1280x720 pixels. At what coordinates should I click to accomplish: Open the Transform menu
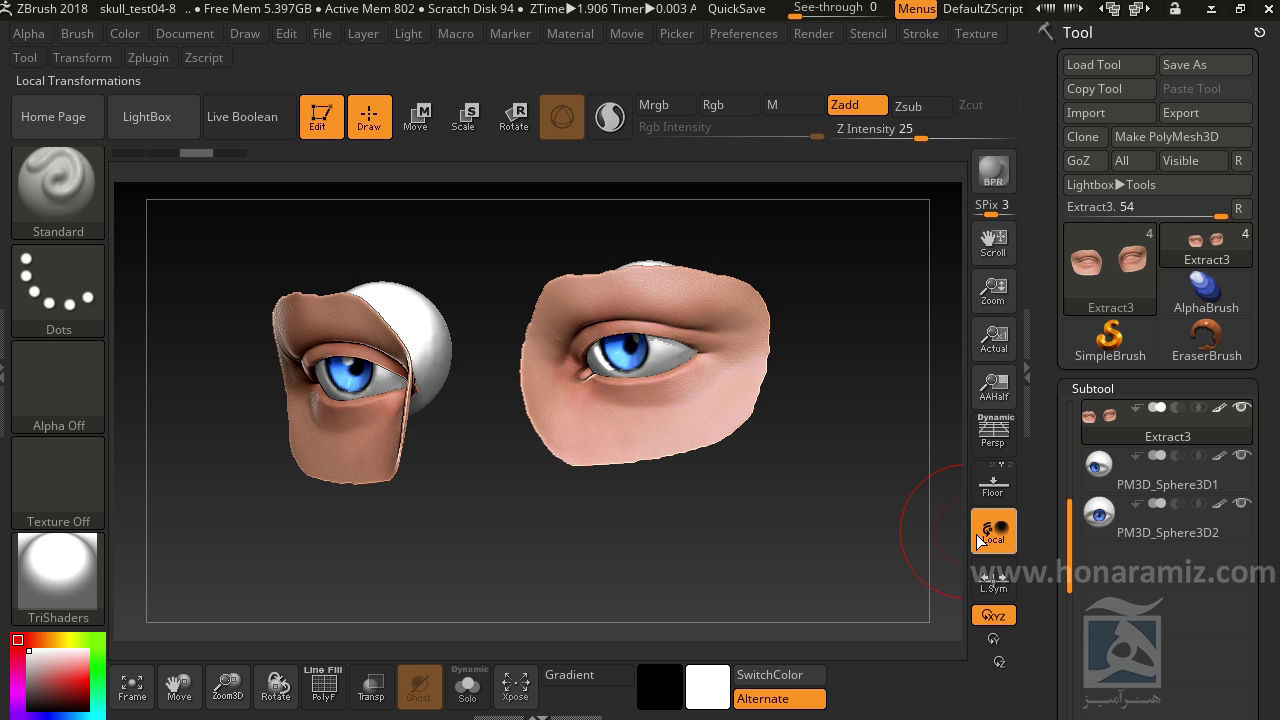click(82, 57)
